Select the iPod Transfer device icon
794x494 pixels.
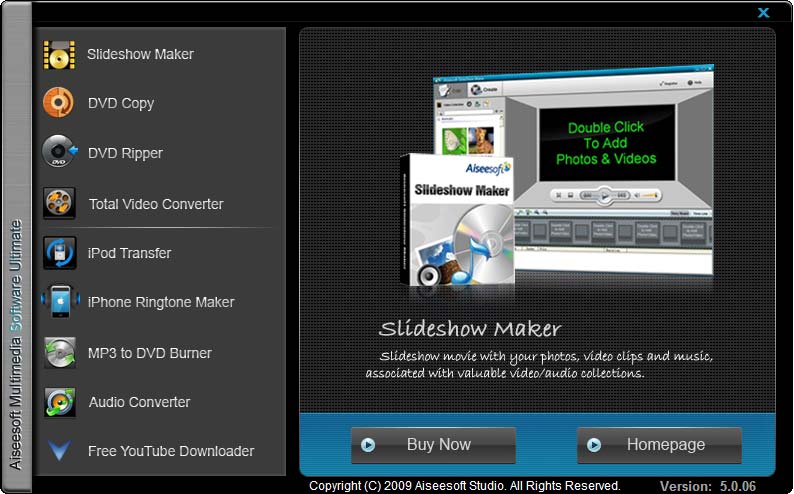59,253
